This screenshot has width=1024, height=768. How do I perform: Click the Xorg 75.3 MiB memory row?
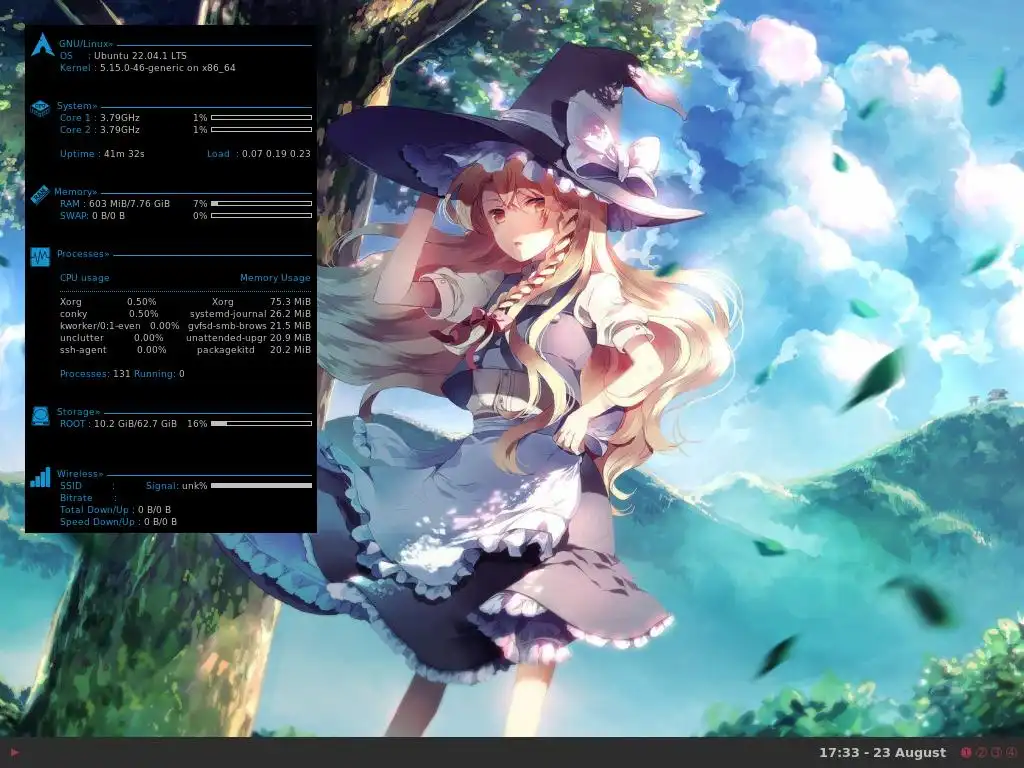point(261,302)
